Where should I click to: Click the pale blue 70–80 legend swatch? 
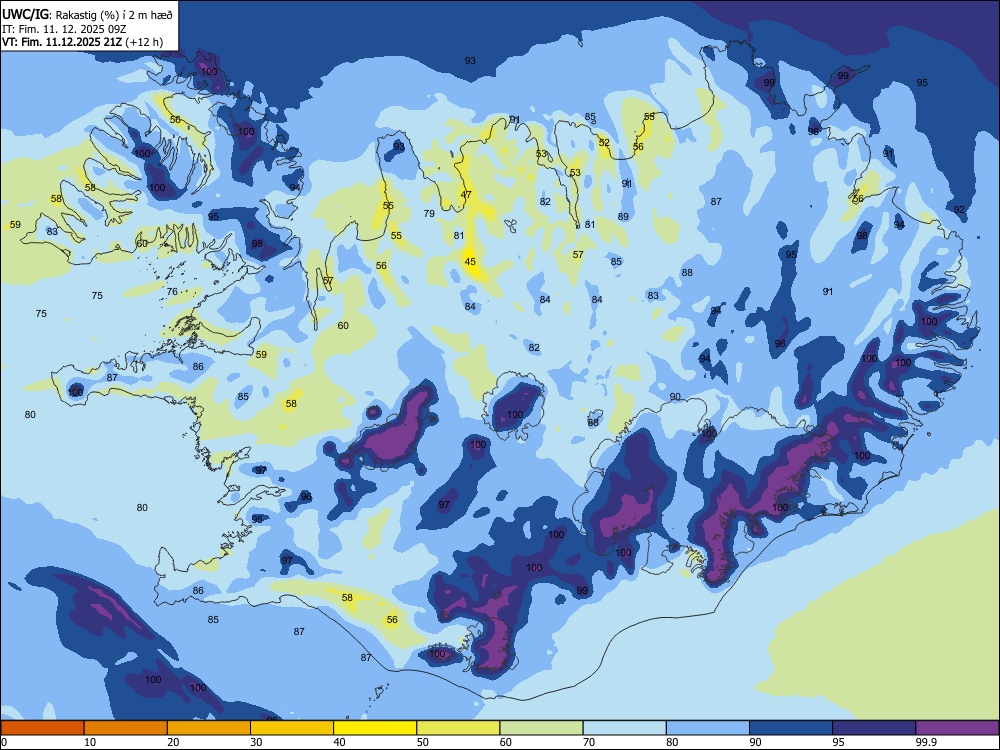tap(624, 728)
